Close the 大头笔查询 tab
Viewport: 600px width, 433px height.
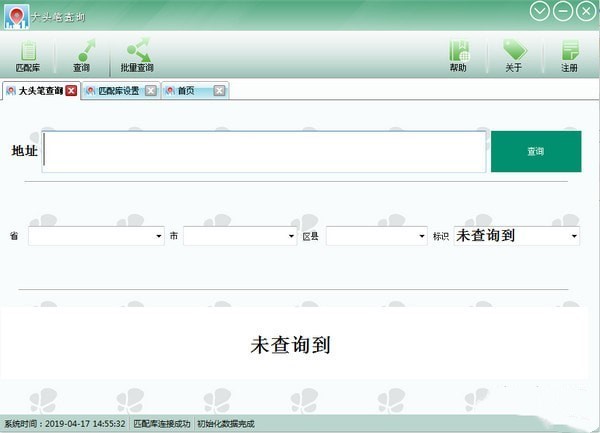pos(71,91)
